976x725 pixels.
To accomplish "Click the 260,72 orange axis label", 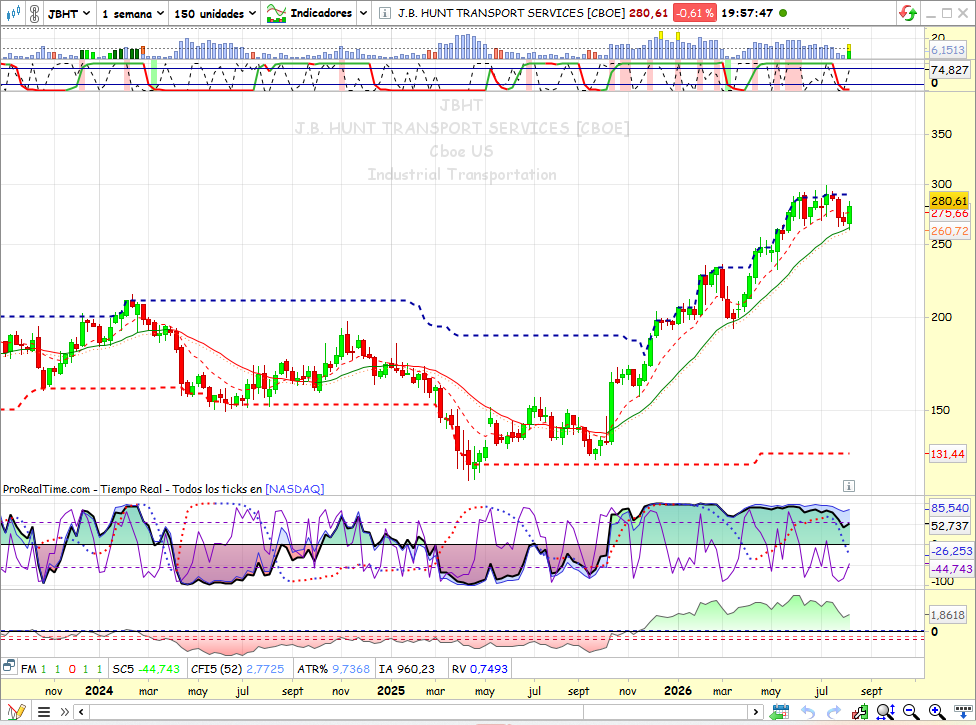I will click(949, 231).
